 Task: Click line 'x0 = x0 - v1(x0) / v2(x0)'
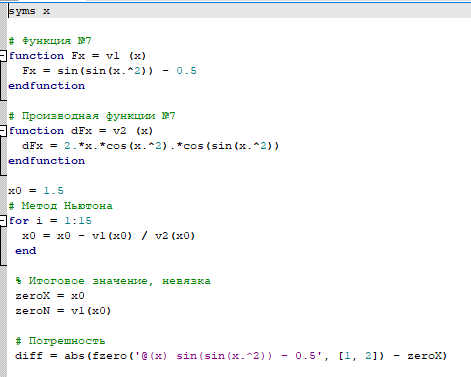pos(108,236)
